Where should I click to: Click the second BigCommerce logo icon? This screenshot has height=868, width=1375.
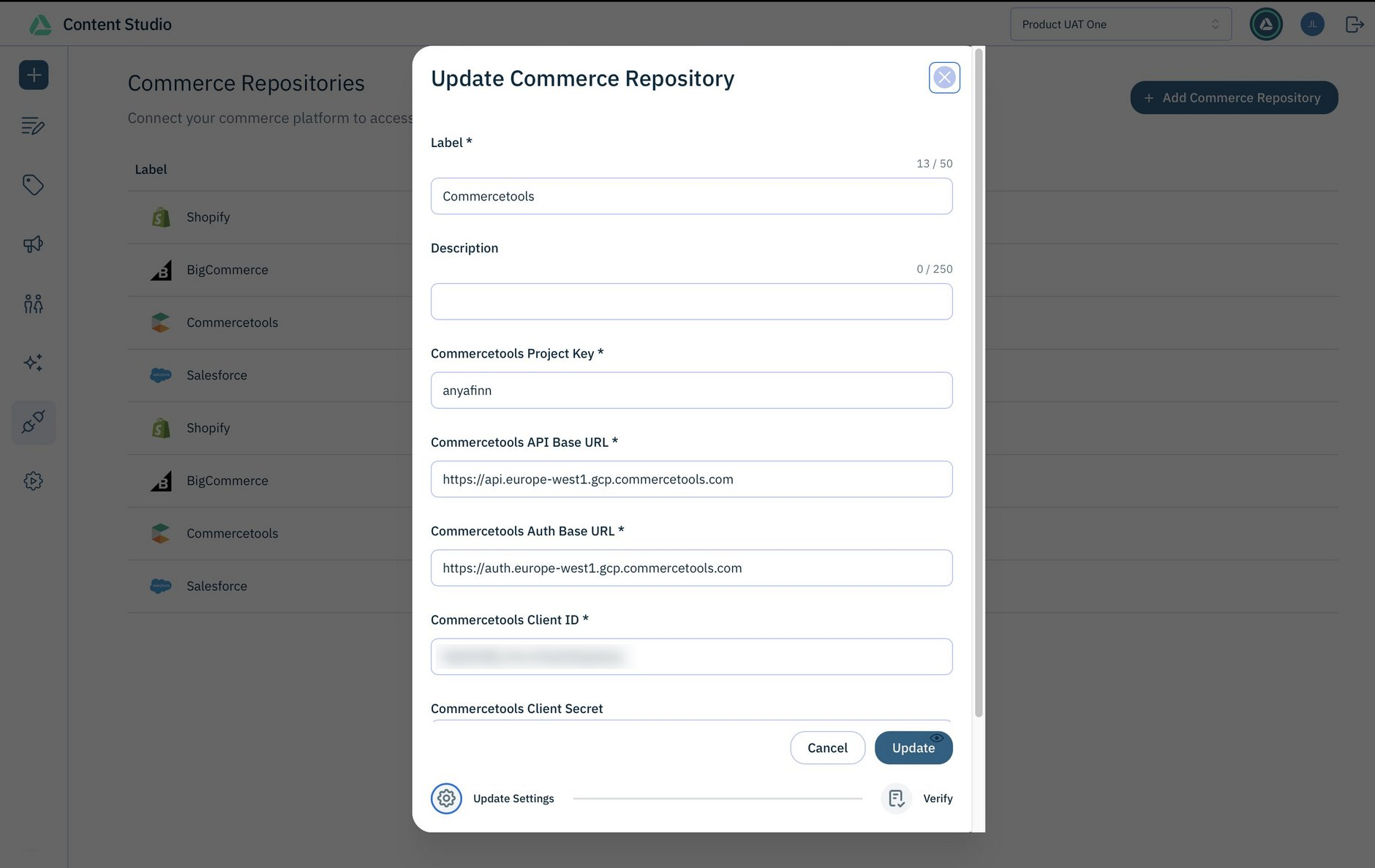pyautogui.click(x=161, y=480)
